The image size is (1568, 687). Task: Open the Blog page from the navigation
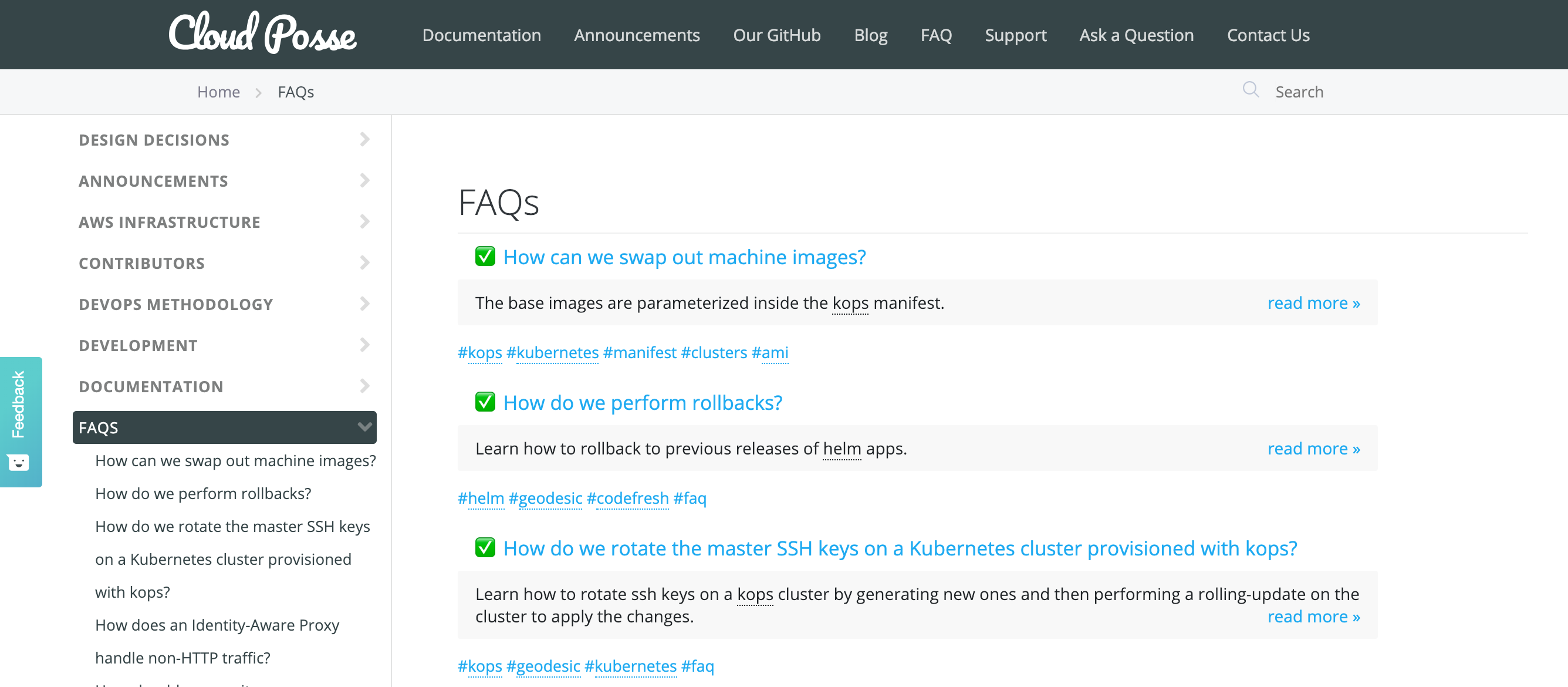point(870,35)
